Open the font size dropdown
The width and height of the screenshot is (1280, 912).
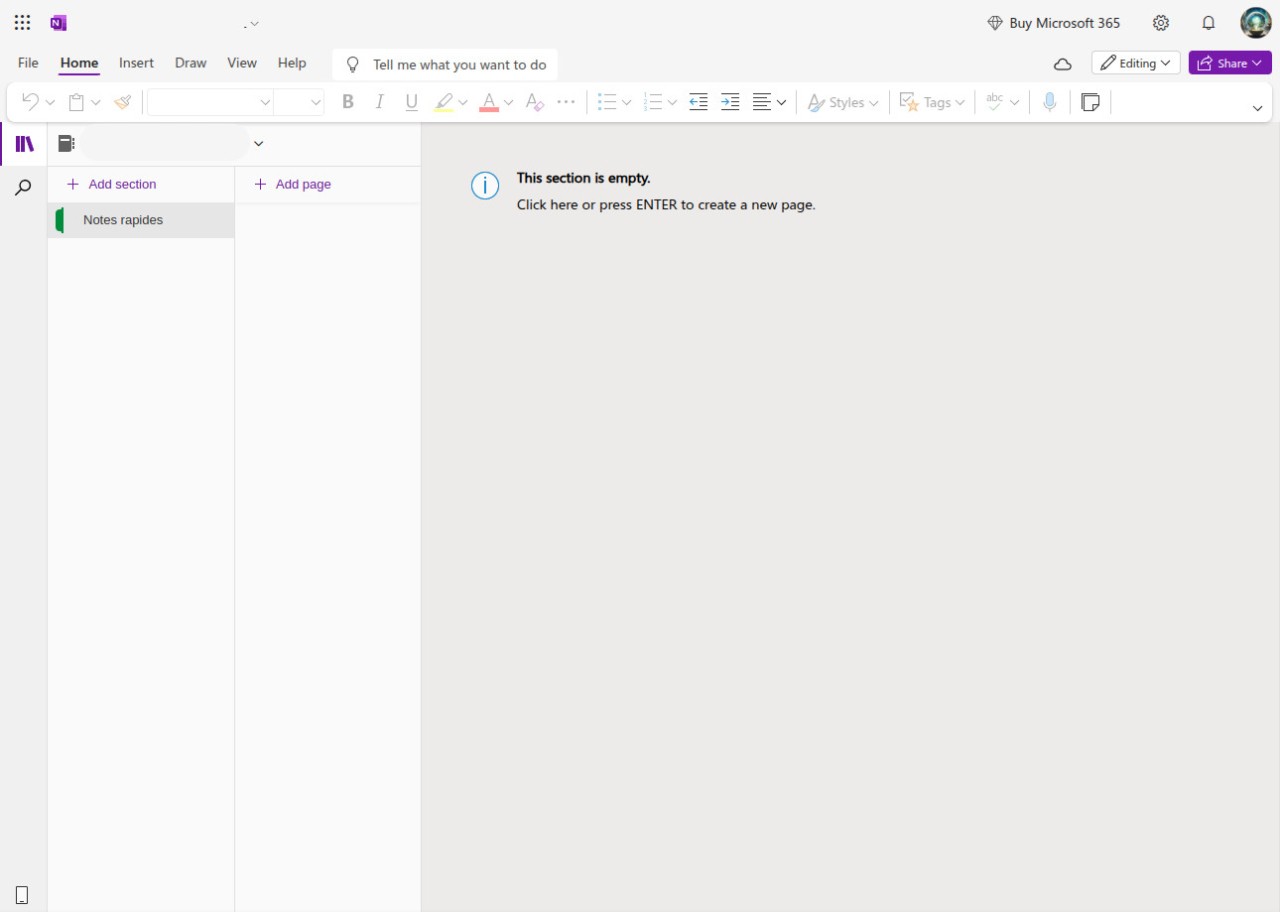[300, 101]
